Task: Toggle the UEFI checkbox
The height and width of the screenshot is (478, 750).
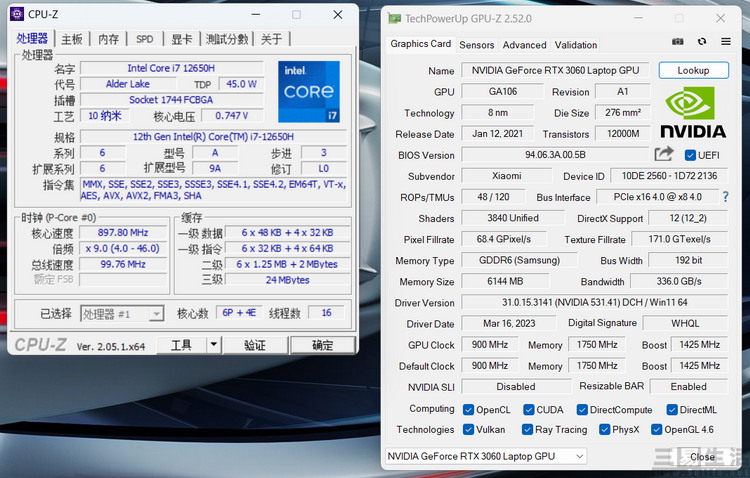Action: coord(690,155)
